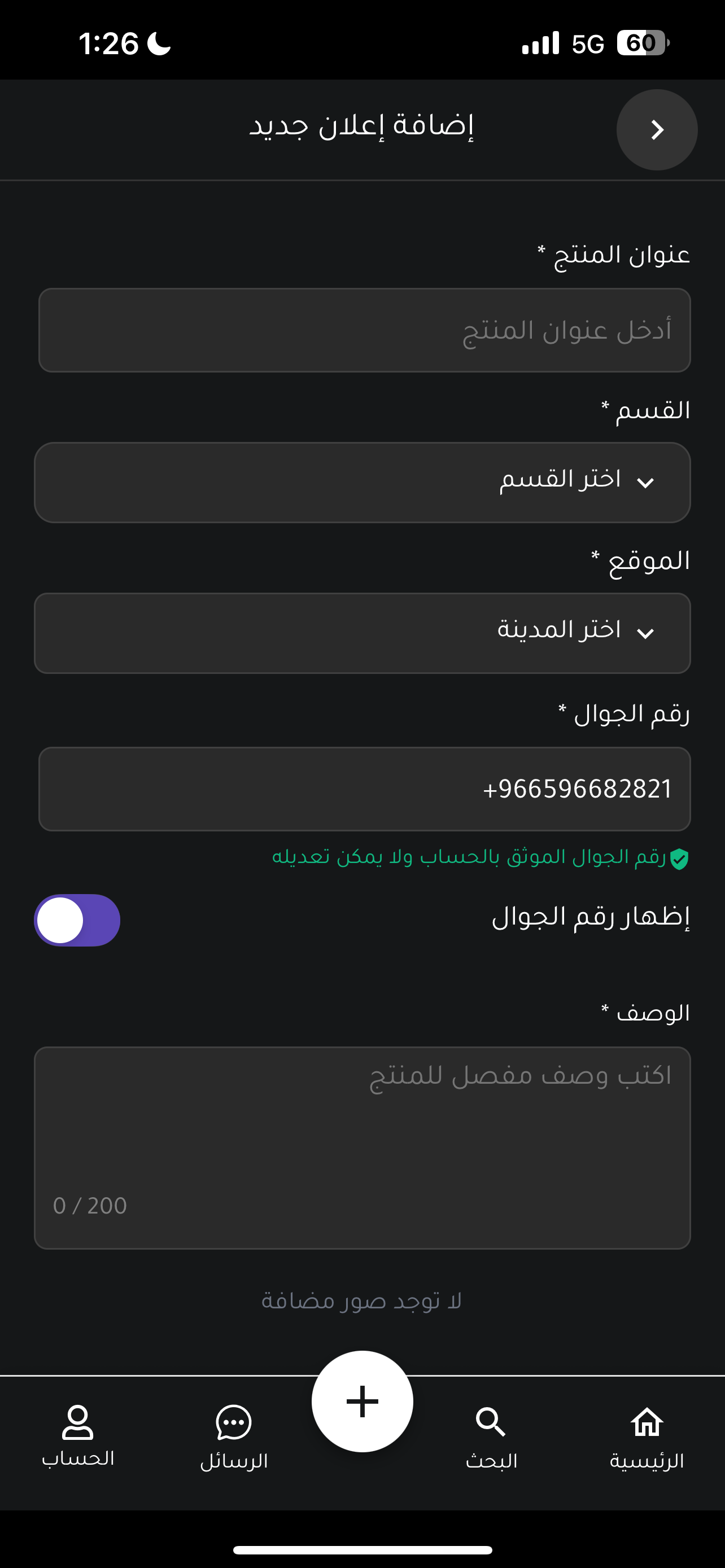Focus the product description text area
The image size is (725, 1568).
(362, 1148)
